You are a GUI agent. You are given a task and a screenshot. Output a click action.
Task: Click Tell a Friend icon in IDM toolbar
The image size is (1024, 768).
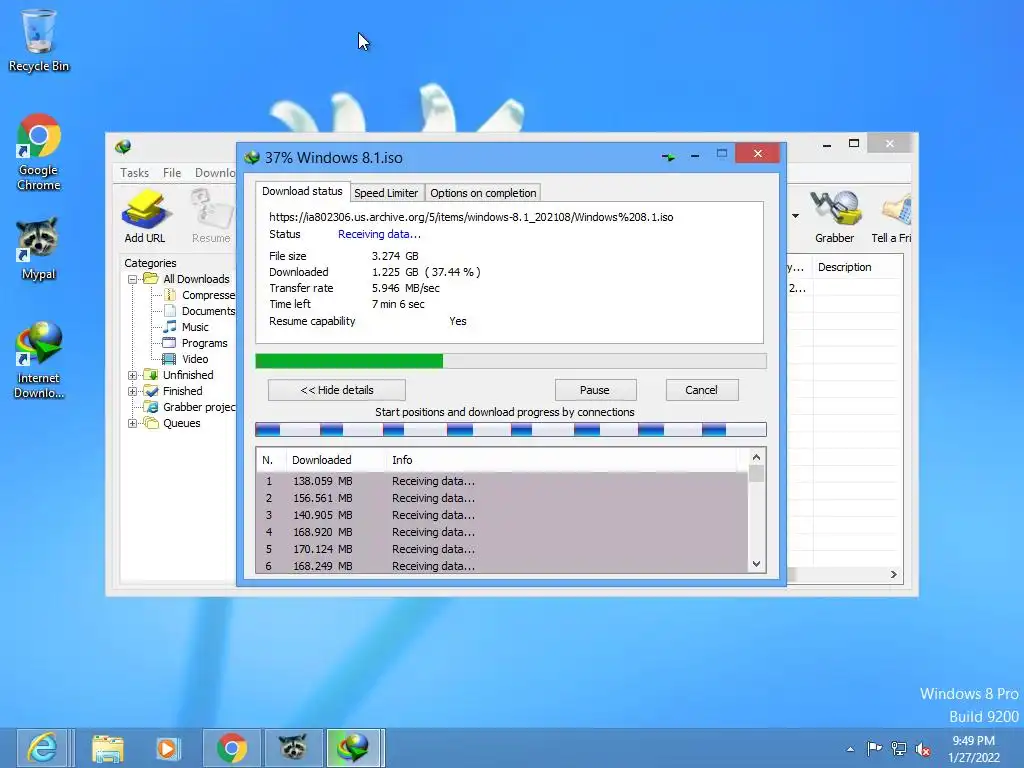[x=891, y=216]
